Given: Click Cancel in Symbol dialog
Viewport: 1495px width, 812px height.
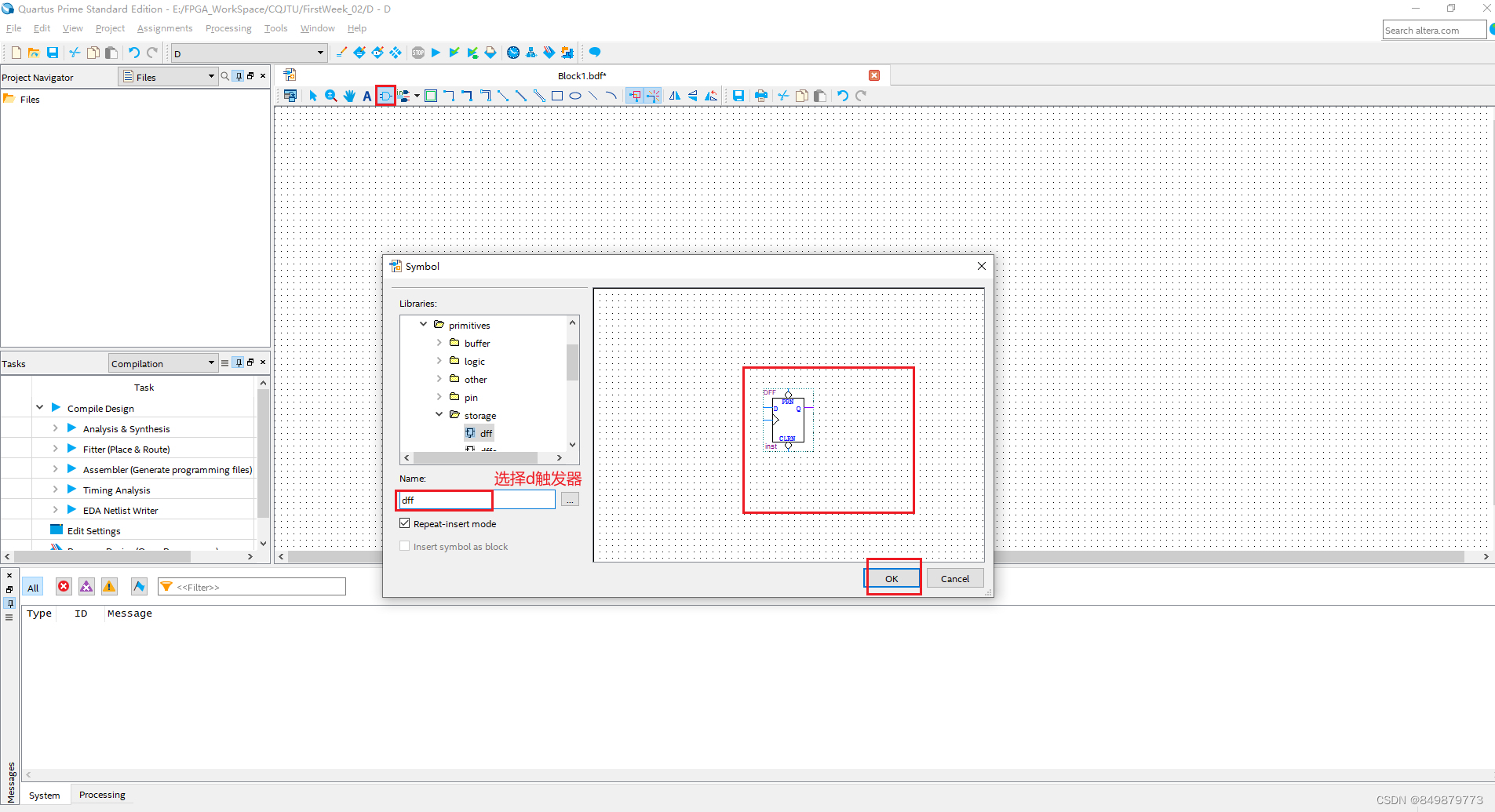Looking at the screenshot, I should [955, 578].
